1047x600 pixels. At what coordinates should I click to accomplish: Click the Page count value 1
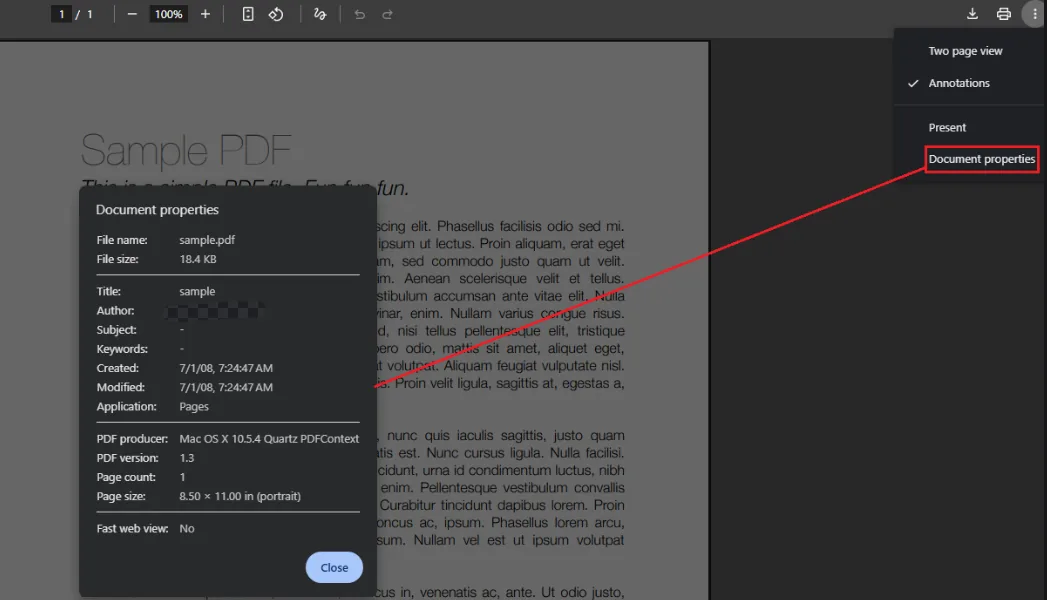[182, 477]
